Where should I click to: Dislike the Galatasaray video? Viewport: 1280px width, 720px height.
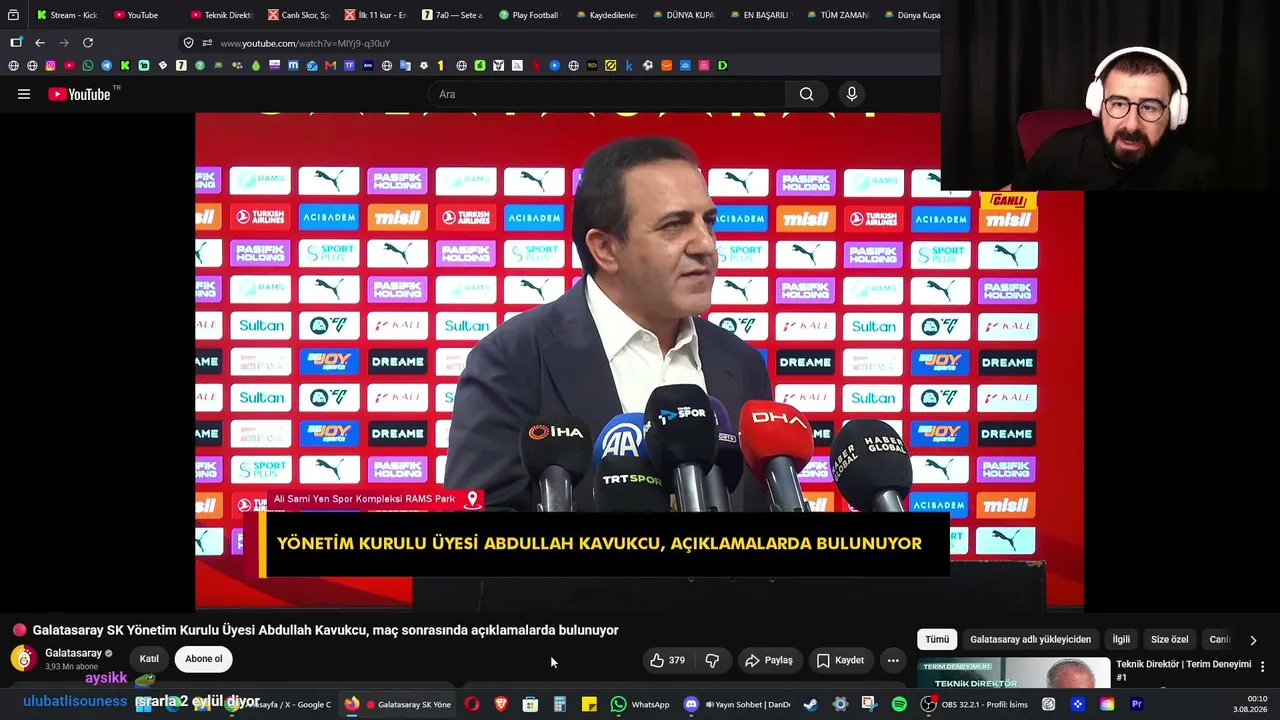[x=712, y=660]
